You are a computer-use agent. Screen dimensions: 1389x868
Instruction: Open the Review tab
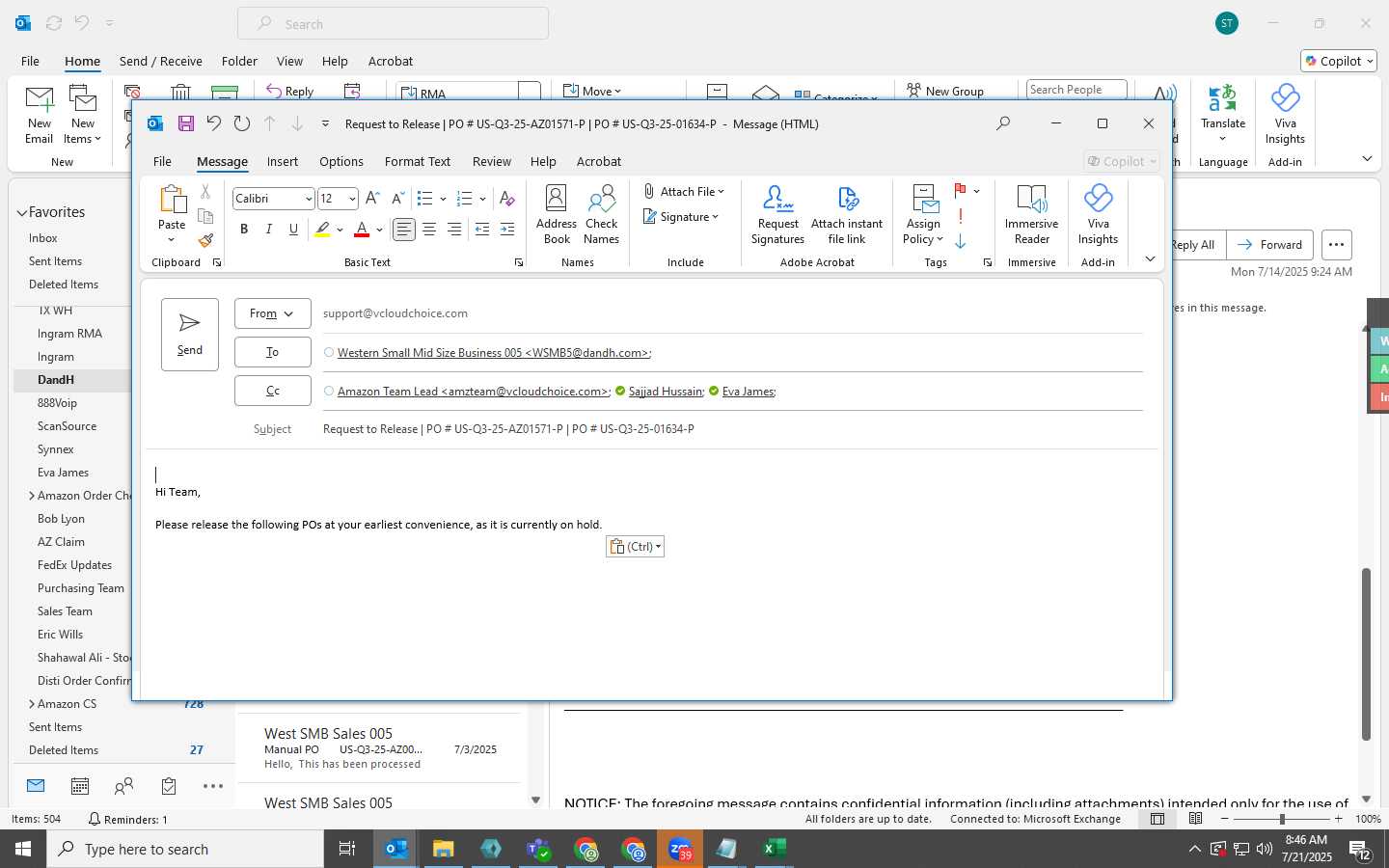click(492, 161)
